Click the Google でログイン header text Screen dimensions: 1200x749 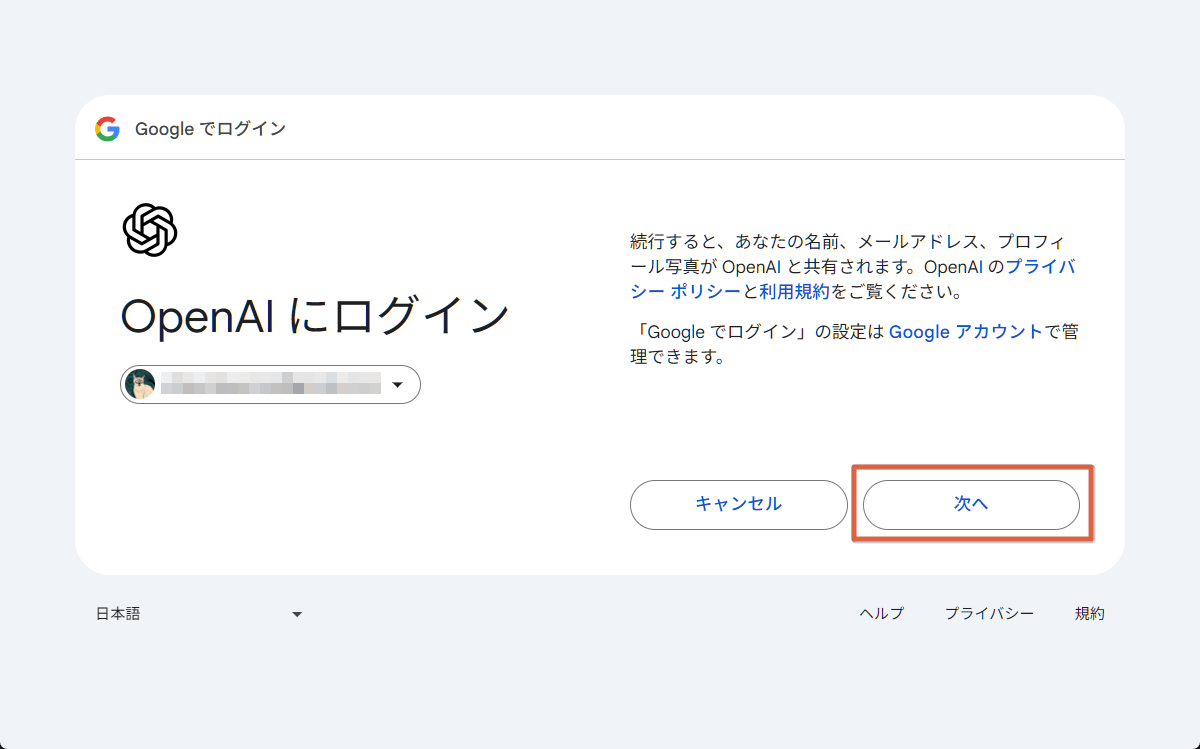(210, 129)
